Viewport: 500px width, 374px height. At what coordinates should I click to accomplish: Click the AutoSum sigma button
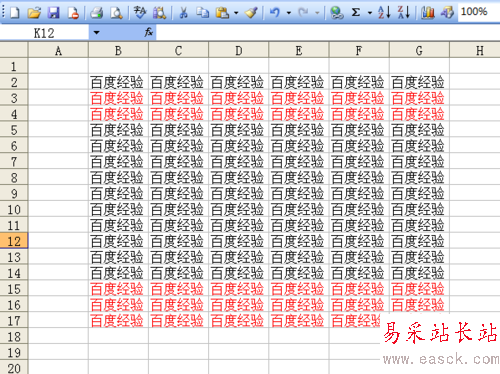point(356,13)
